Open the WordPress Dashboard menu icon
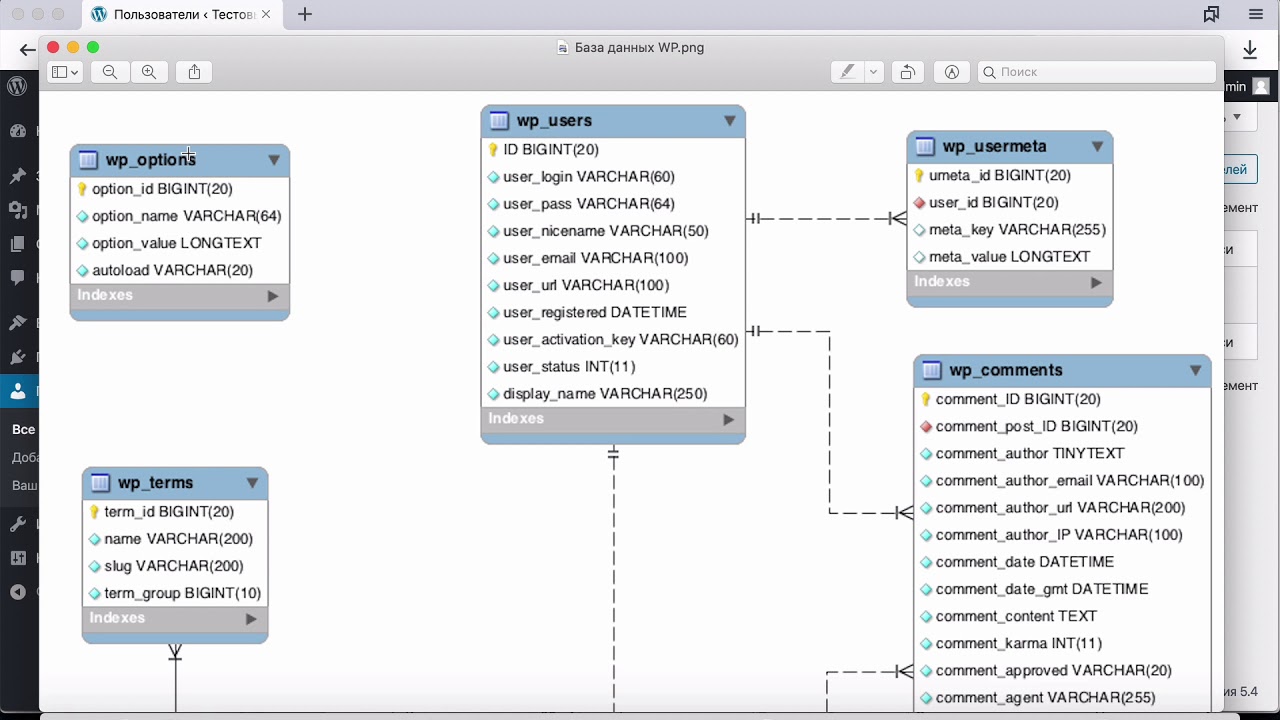 [18, 131]
